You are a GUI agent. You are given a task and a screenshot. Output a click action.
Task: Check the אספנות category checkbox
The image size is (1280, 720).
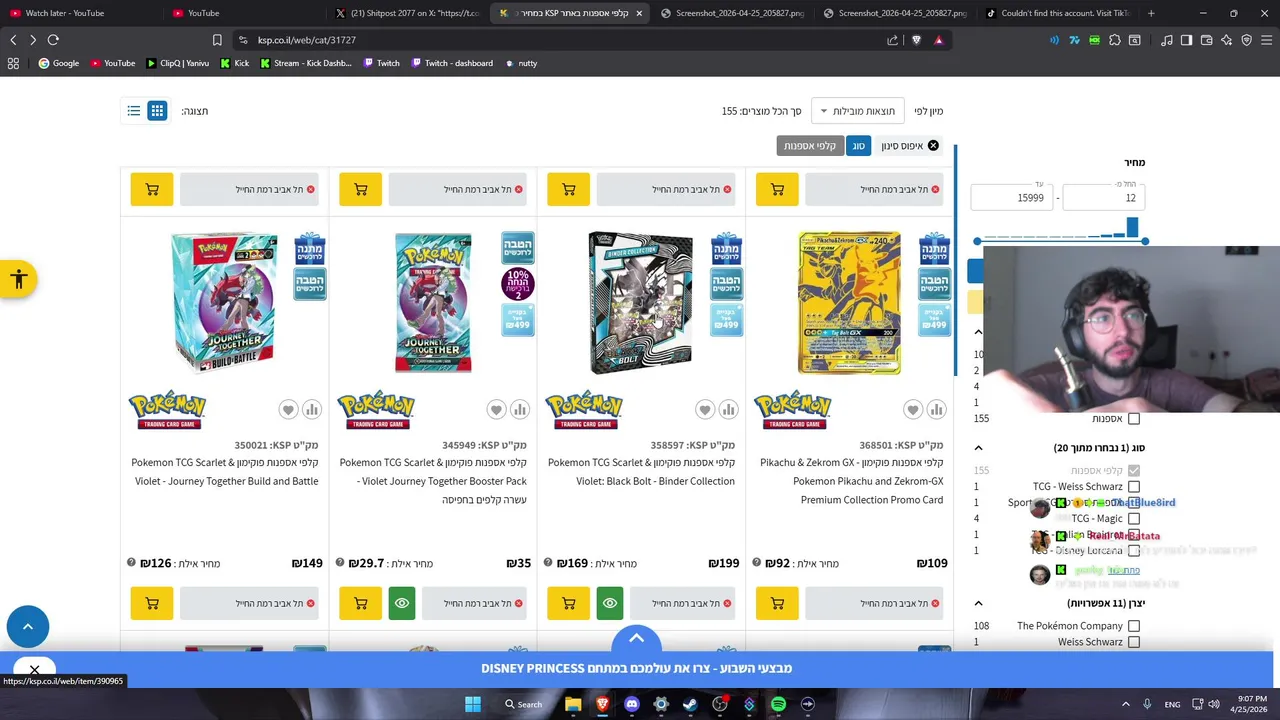coord(1133,419)
